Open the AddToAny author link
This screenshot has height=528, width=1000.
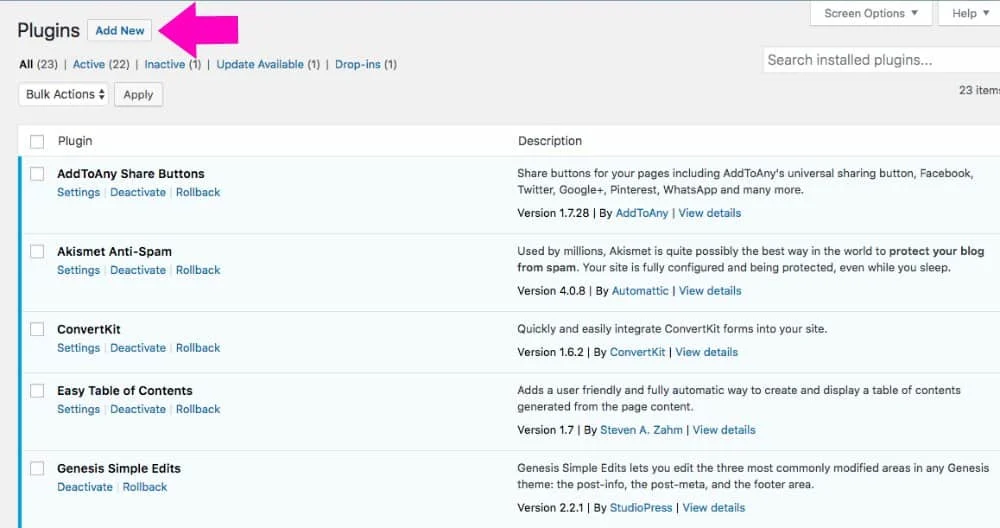(x=642, y=214)
